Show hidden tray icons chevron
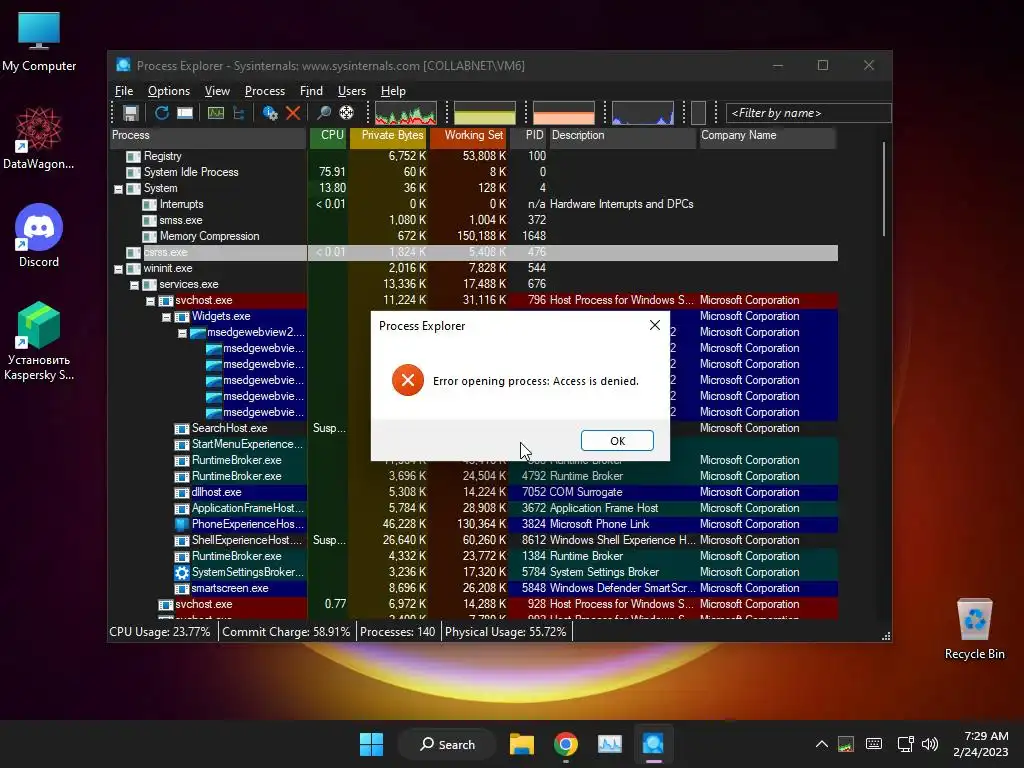Viewport: 1024px width, 768px height. (x=822, y=744)
